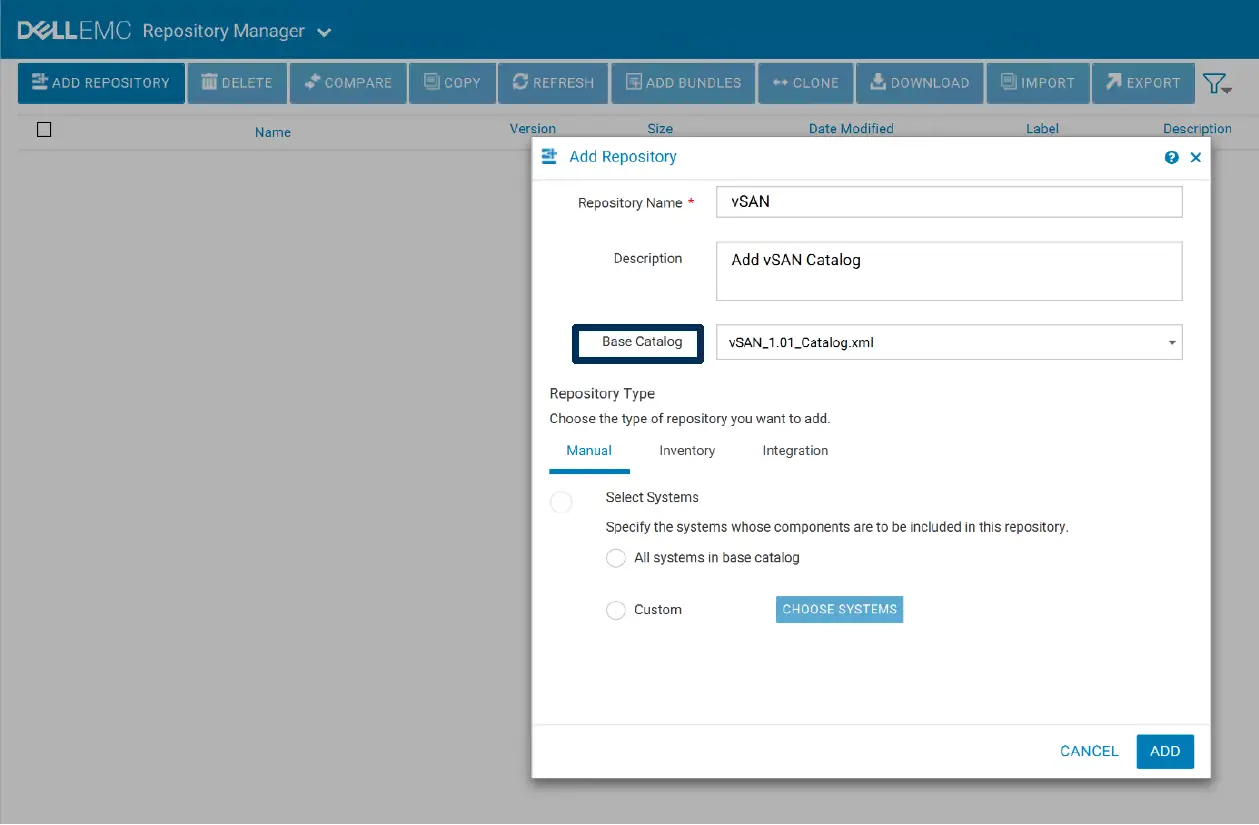Click the Download toolbar button
Screen dimensions: 1259x825
click(919, 83)
